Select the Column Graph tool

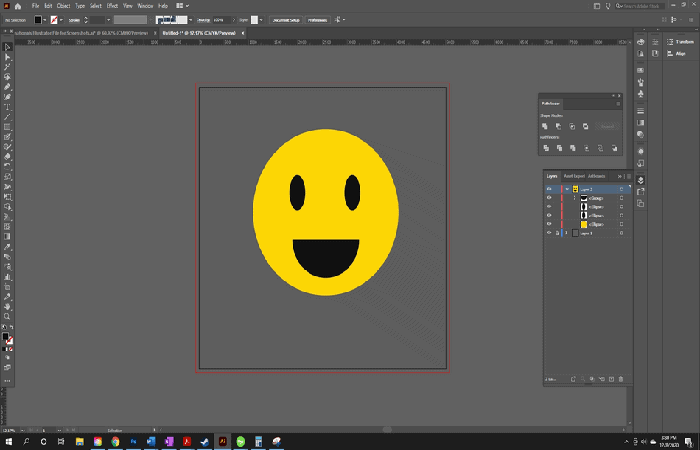pyautogui.click(x=7, y=277)
